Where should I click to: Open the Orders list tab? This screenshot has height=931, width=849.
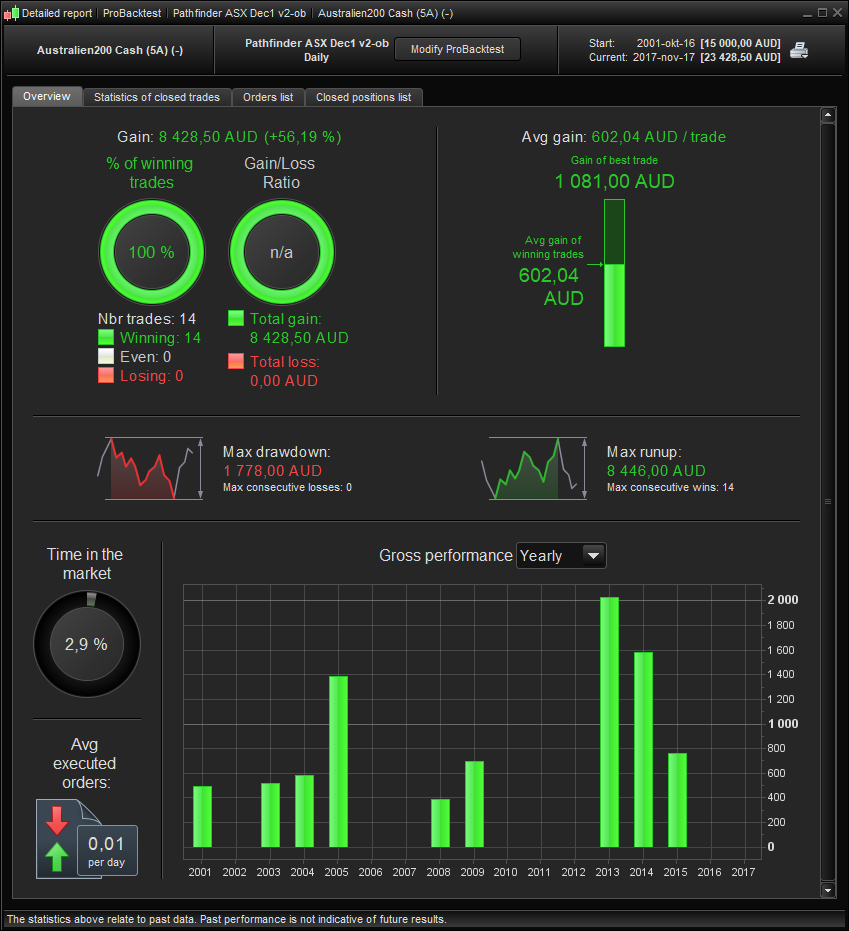pos(268,97)
